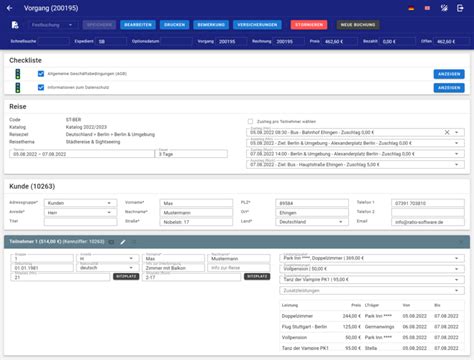Select the Doppelzimmer row in Leistung table
The width and height of the screenshot is (474, 360).
(x=372, y=316)
